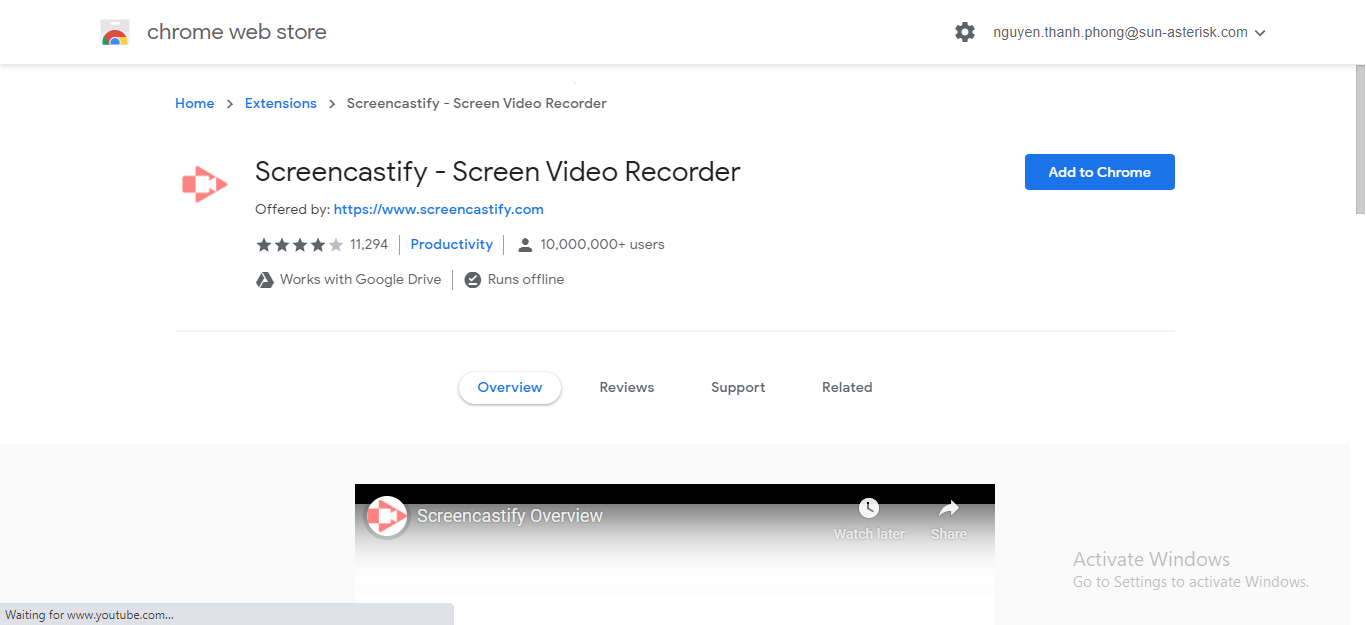Open the Productivity category link
Image resolution: width=1366 pixels, height=625 pixels.
point(452,244)
